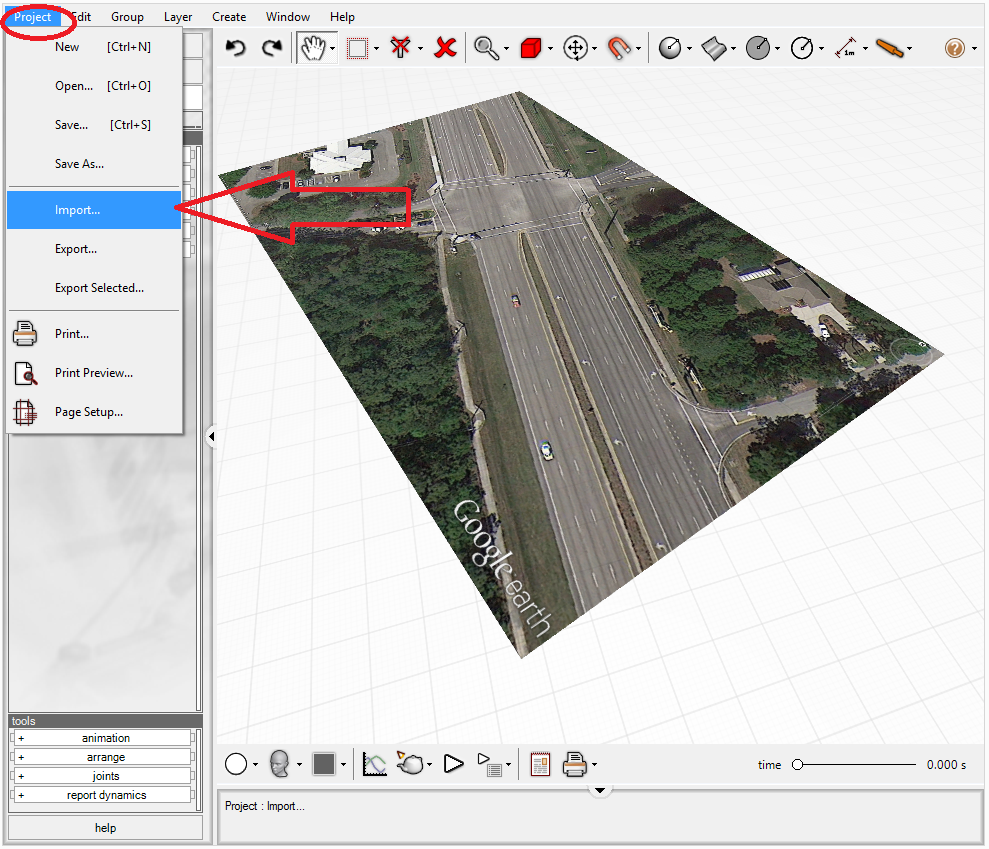The width and height of the screenshot is (989, 849).
Task: Select the 1m measure tool
Action: point(845,48)
